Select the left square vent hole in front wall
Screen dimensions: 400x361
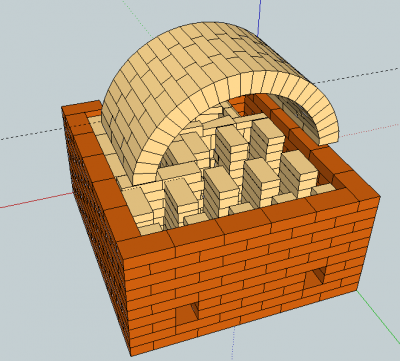coord(187,313)
